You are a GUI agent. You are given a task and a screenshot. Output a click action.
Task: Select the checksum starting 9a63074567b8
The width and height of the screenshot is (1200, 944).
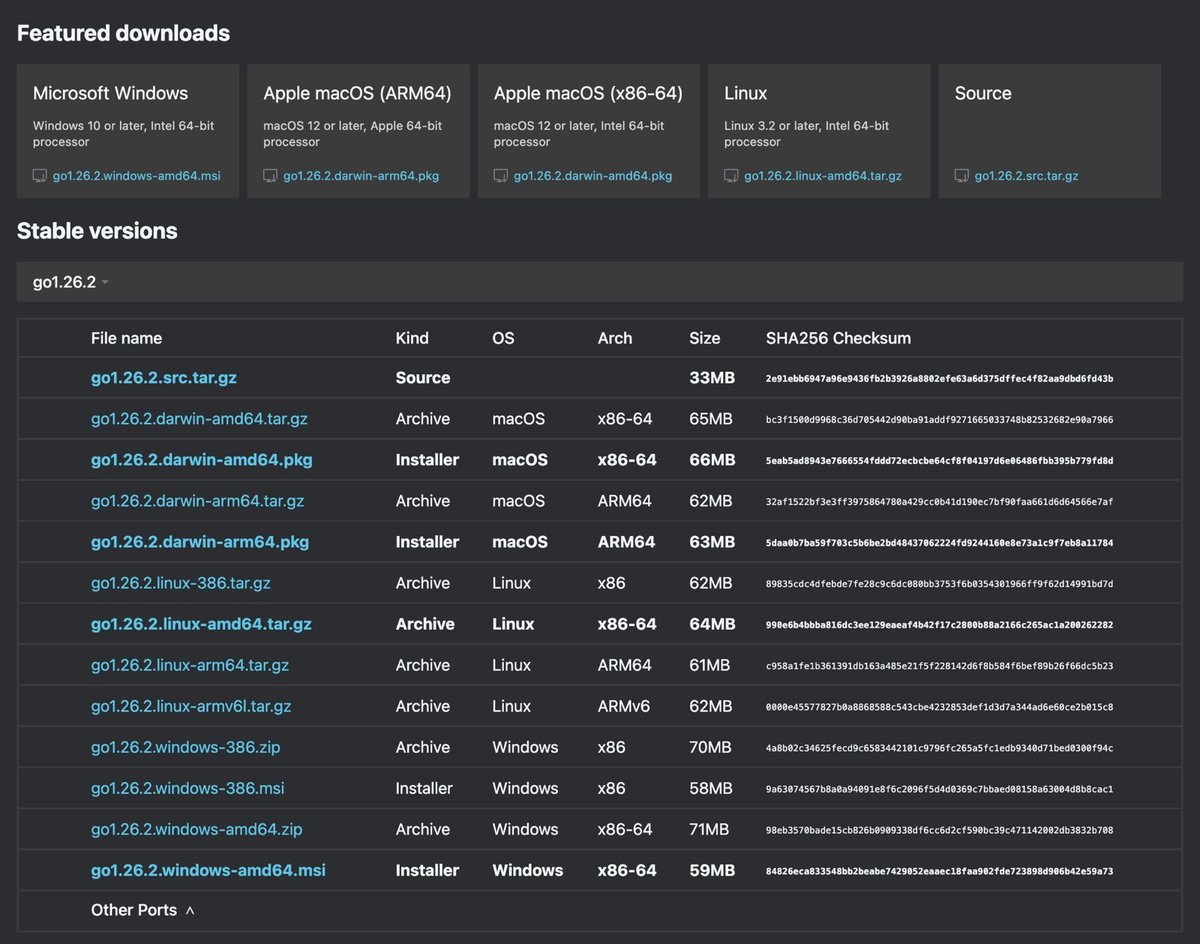click(939, 789)
